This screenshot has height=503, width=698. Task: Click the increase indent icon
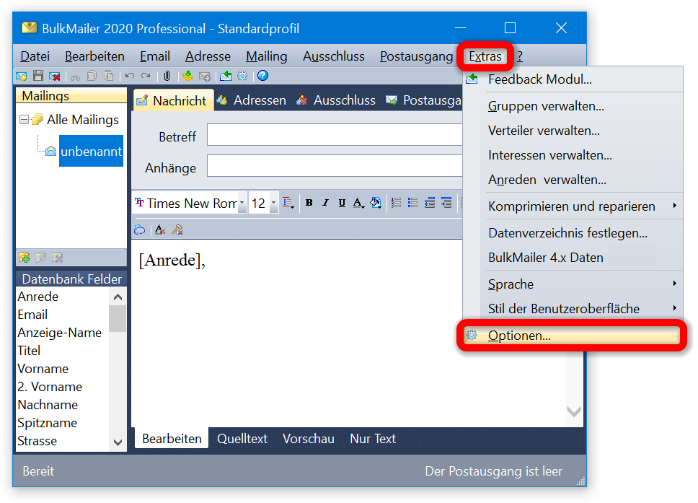(446, 203)
